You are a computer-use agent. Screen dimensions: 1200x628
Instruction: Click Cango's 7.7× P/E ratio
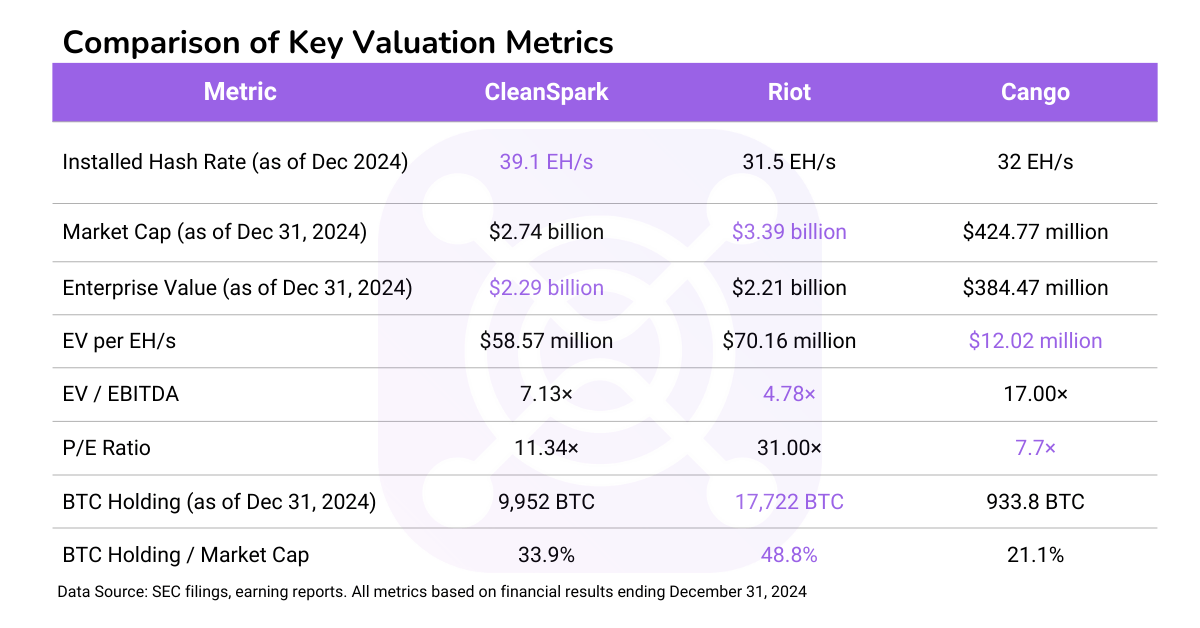coord(1035,447)
